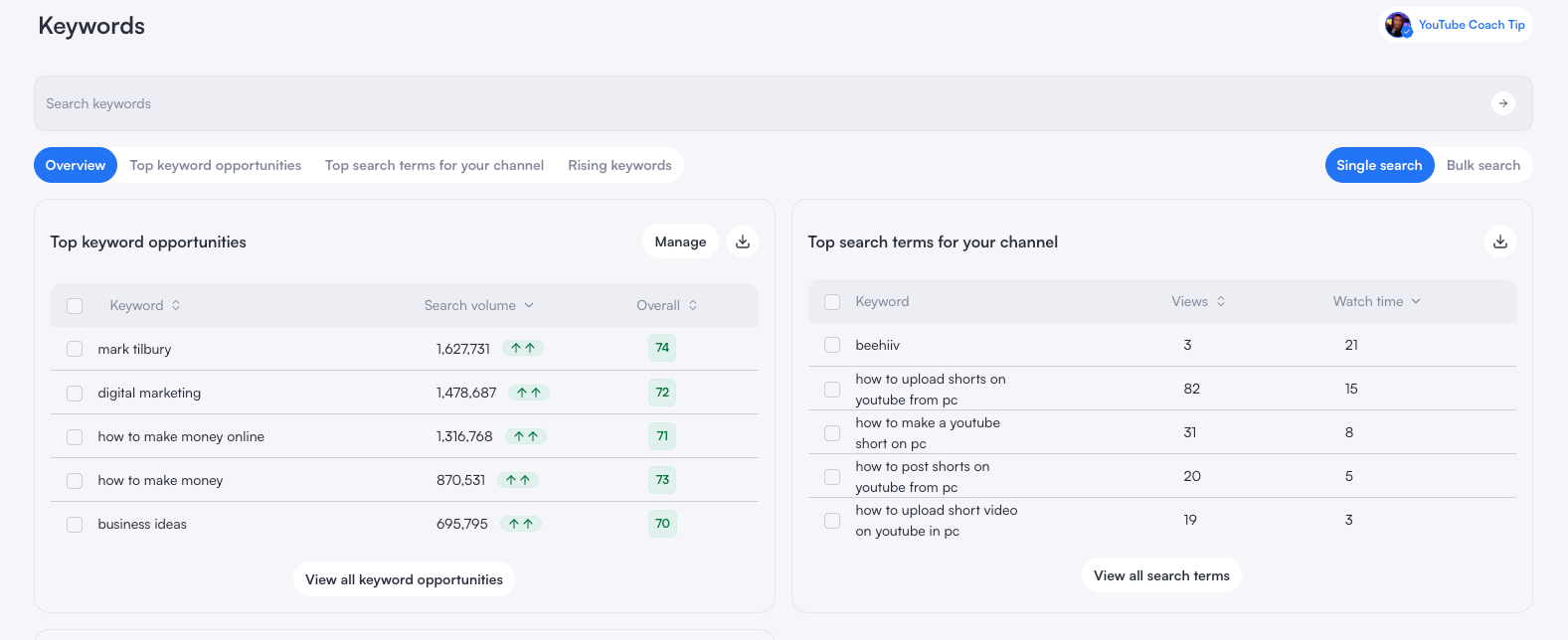Viewport: 1568px width, 640px height.
Task: Click the search submit arrow icon
Action: (1502, 103)
